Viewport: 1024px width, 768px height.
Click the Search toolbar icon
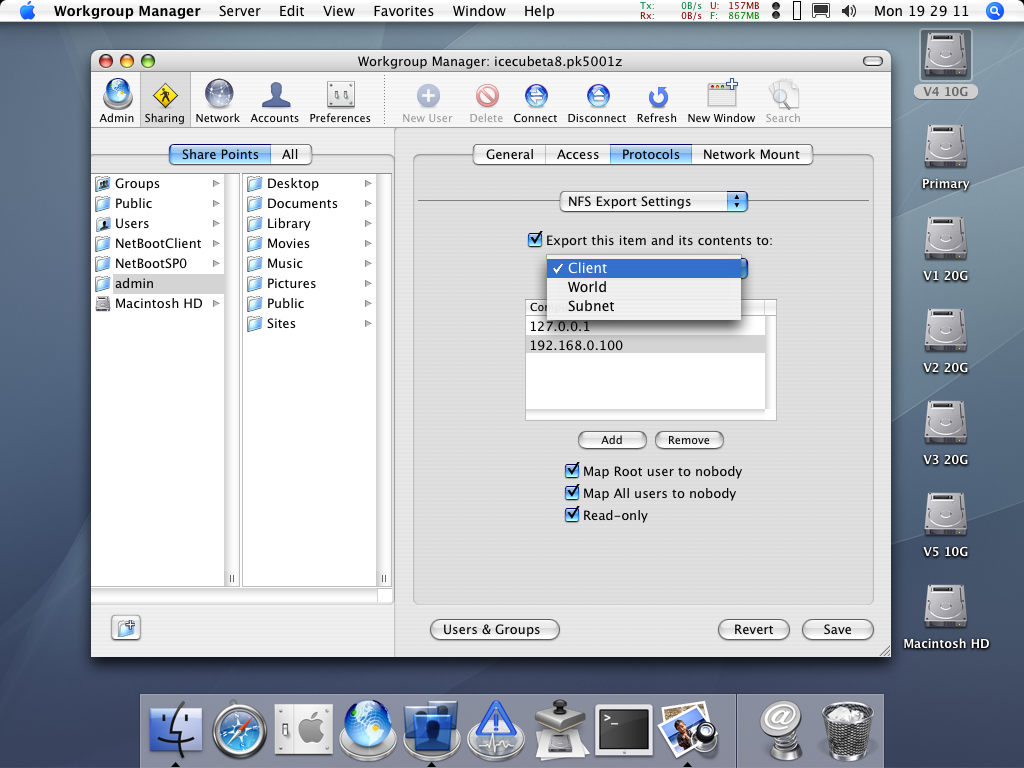tap(783, 103)
